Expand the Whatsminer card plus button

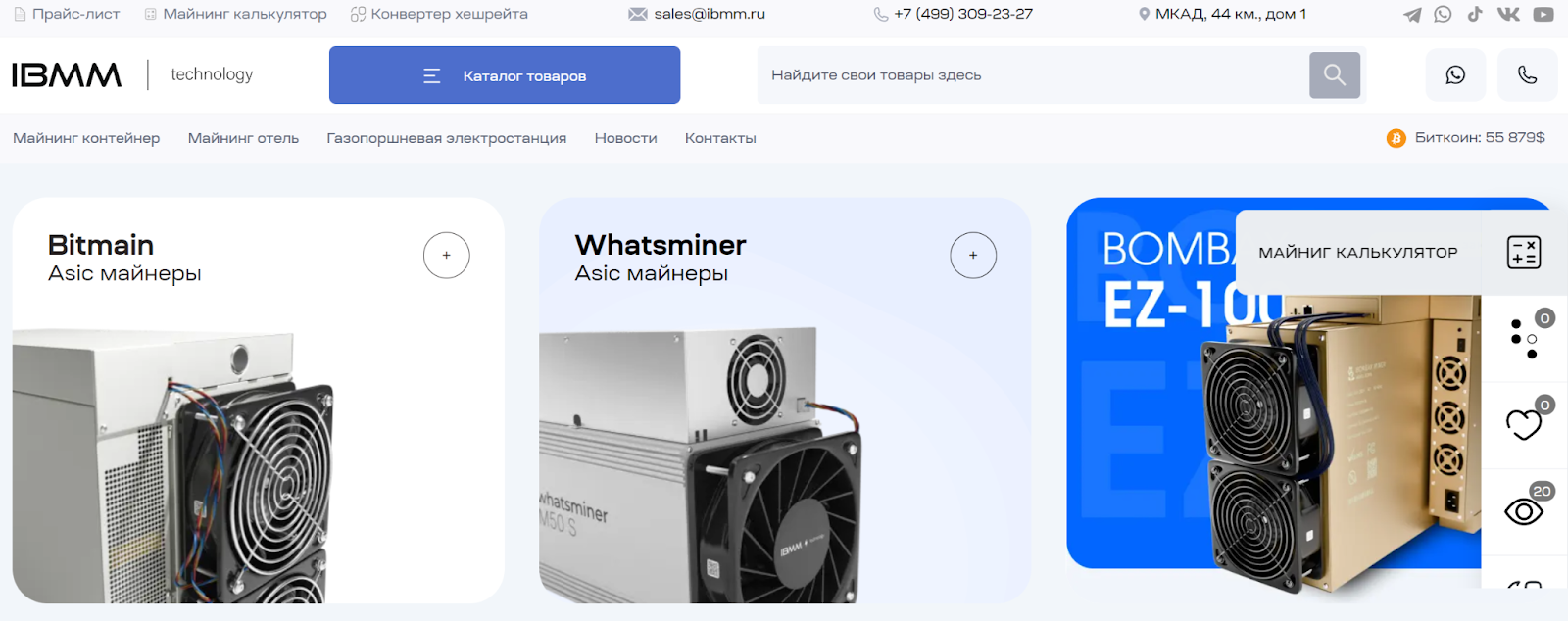point(973,256)
